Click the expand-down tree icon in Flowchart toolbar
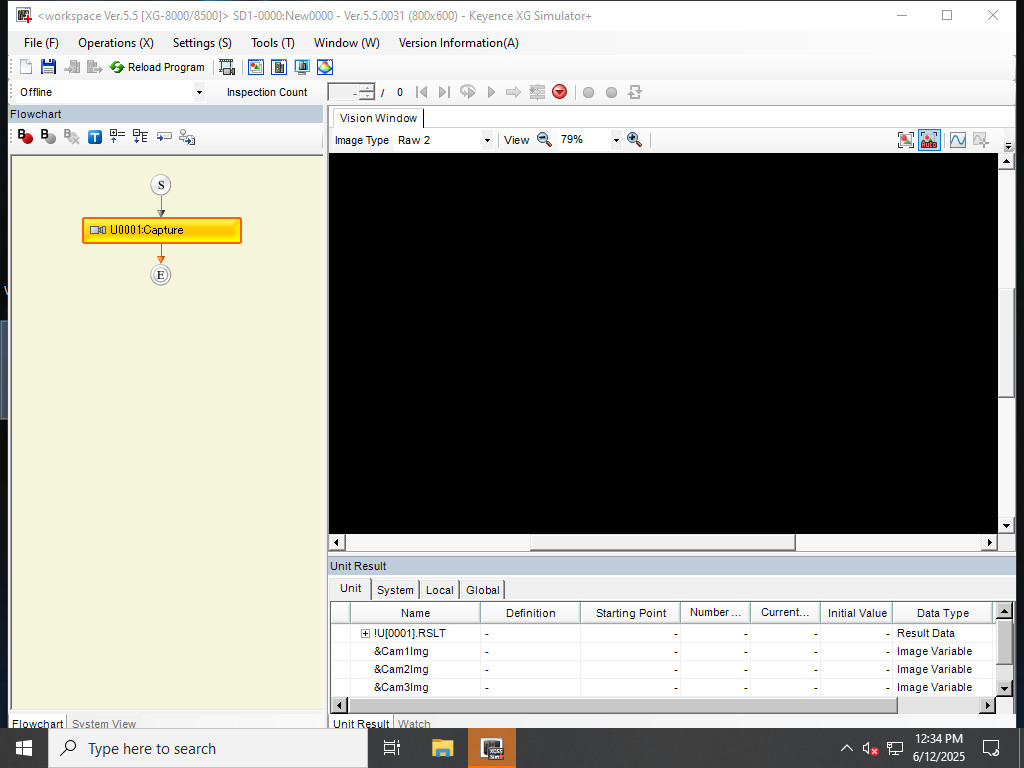1024x768 pixels. (x=140, y=136)
